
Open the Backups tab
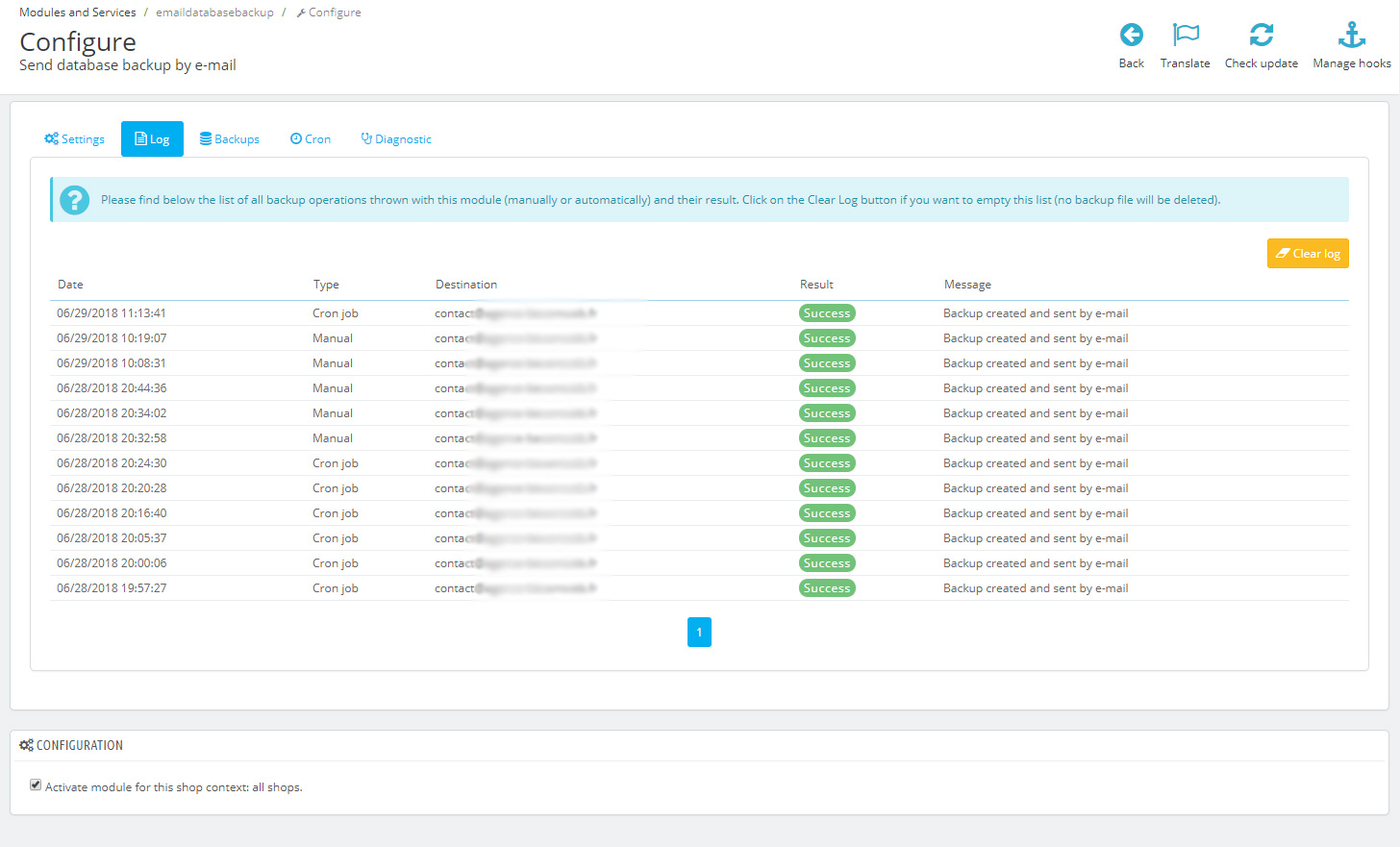tap(230, 139)
